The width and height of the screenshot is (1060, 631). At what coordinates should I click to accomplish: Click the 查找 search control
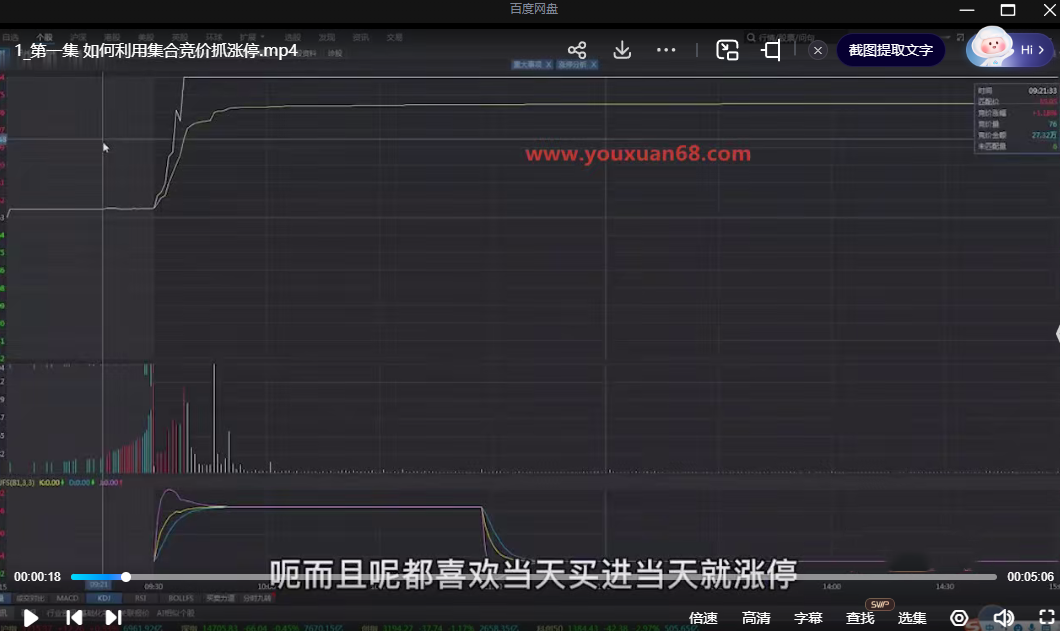pyautogui.click(x=860, y=618)
